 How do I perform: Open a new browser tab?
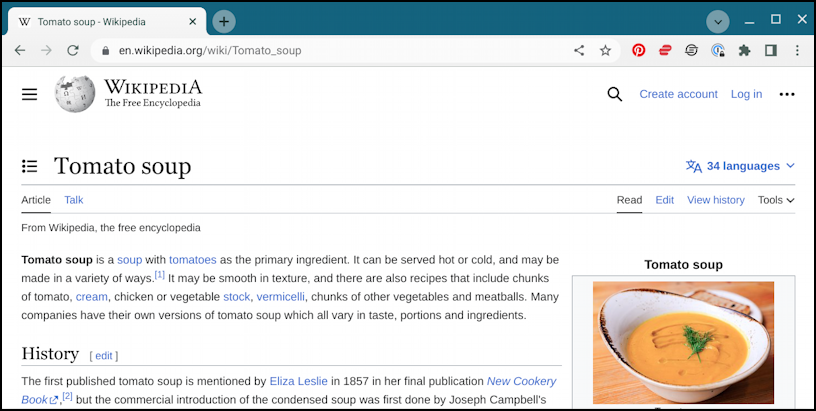pos(224,22)
